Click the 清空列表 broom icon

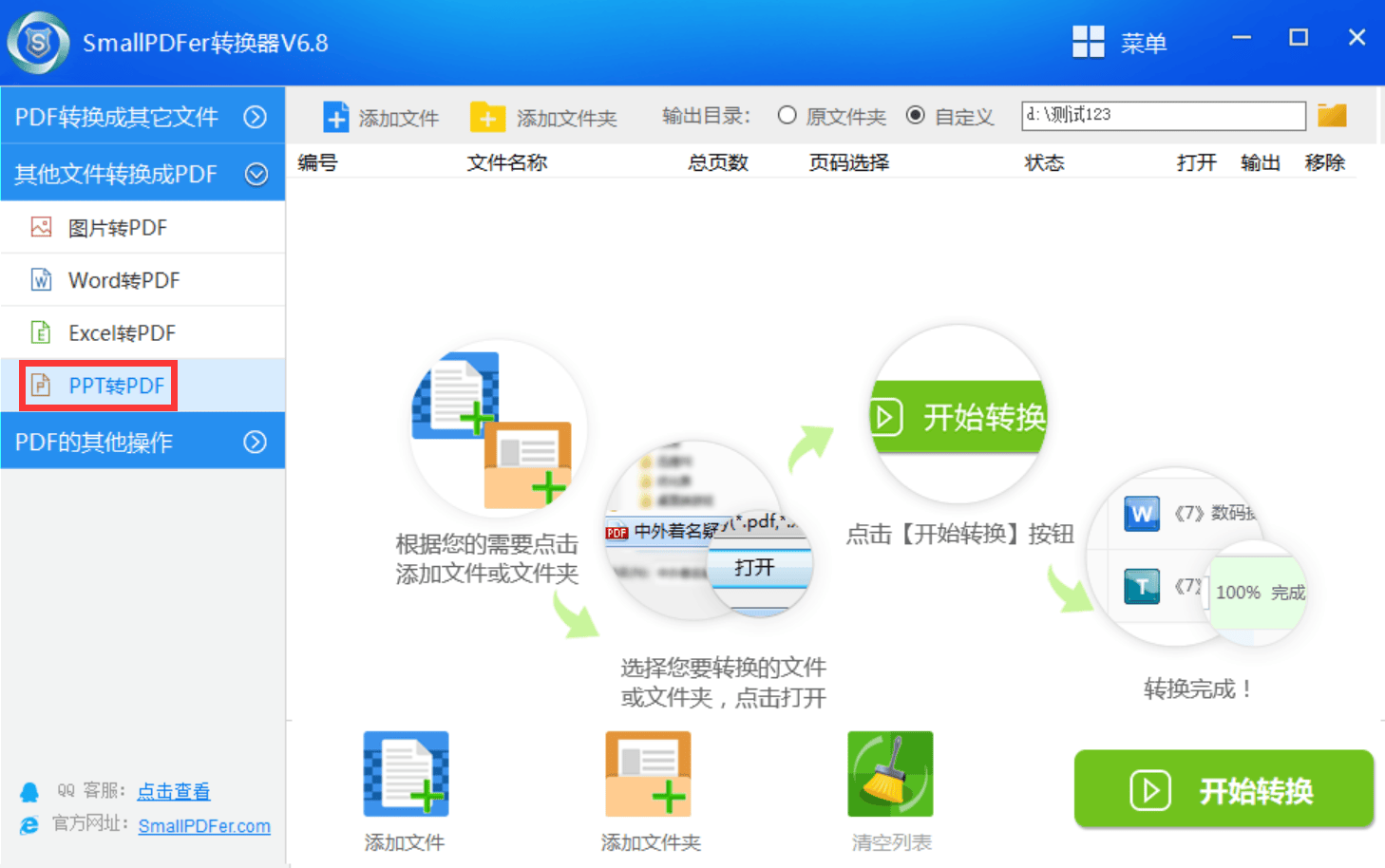pyautogui.click(x=889, y=773)
